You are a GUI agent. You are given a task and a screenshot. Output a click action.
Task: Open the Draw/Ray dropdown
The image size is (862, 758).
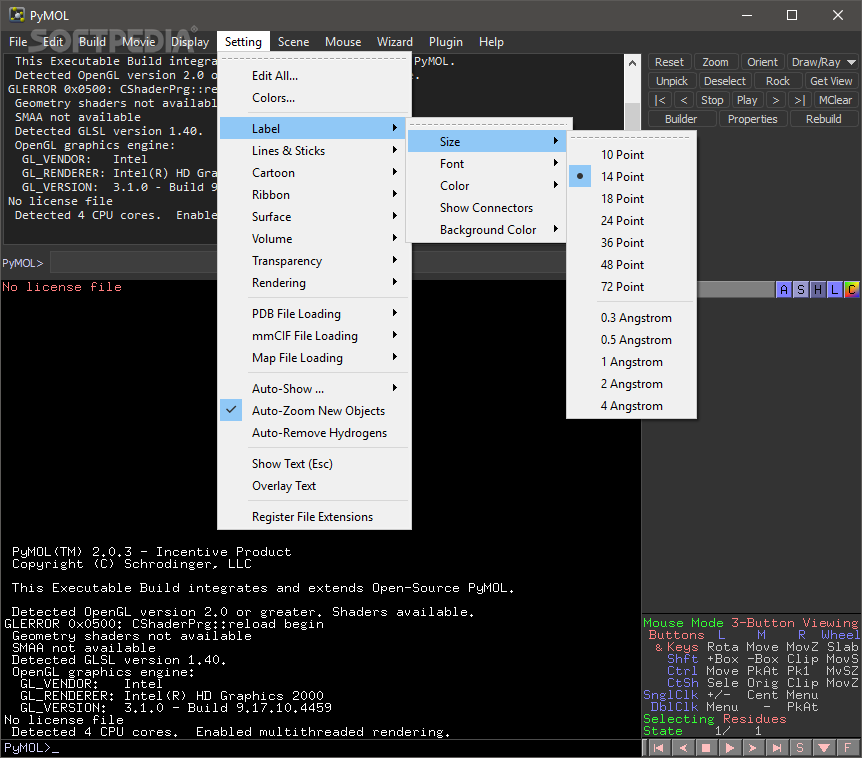click(x=824, y=62)
